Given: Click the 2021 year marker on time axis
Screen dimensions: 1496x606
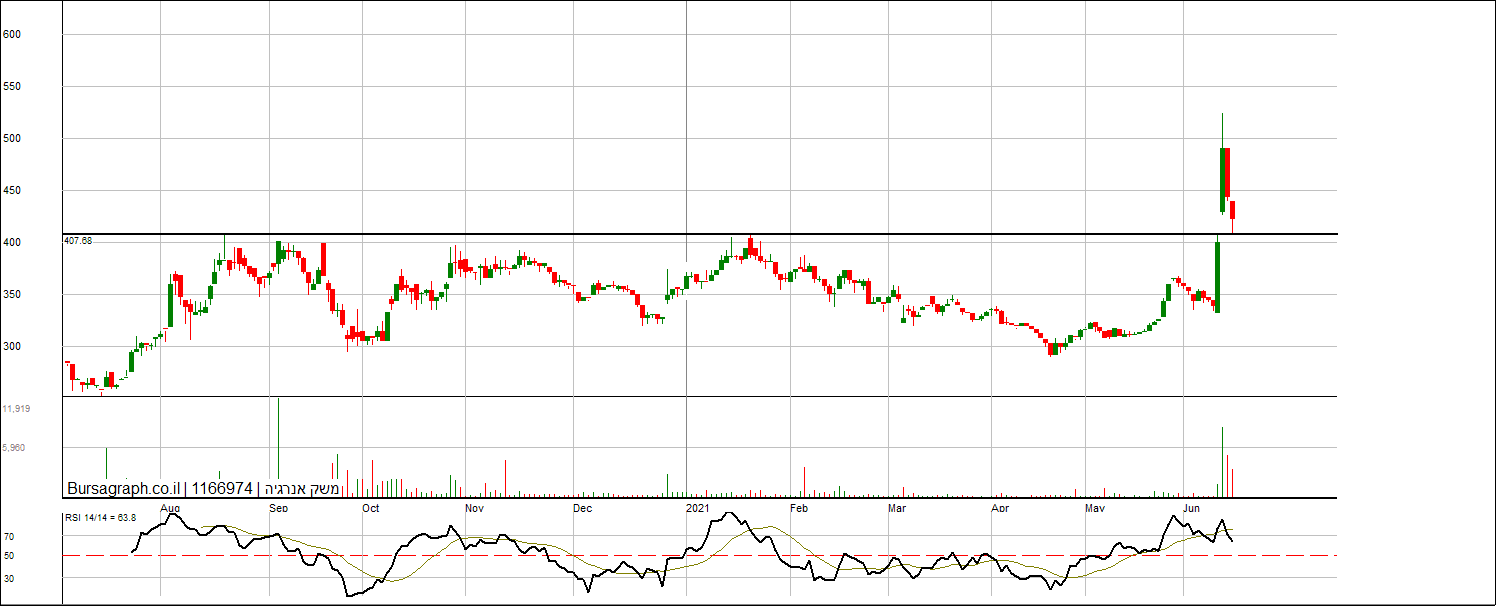Looking at the screenshot, I should point(697,508).
